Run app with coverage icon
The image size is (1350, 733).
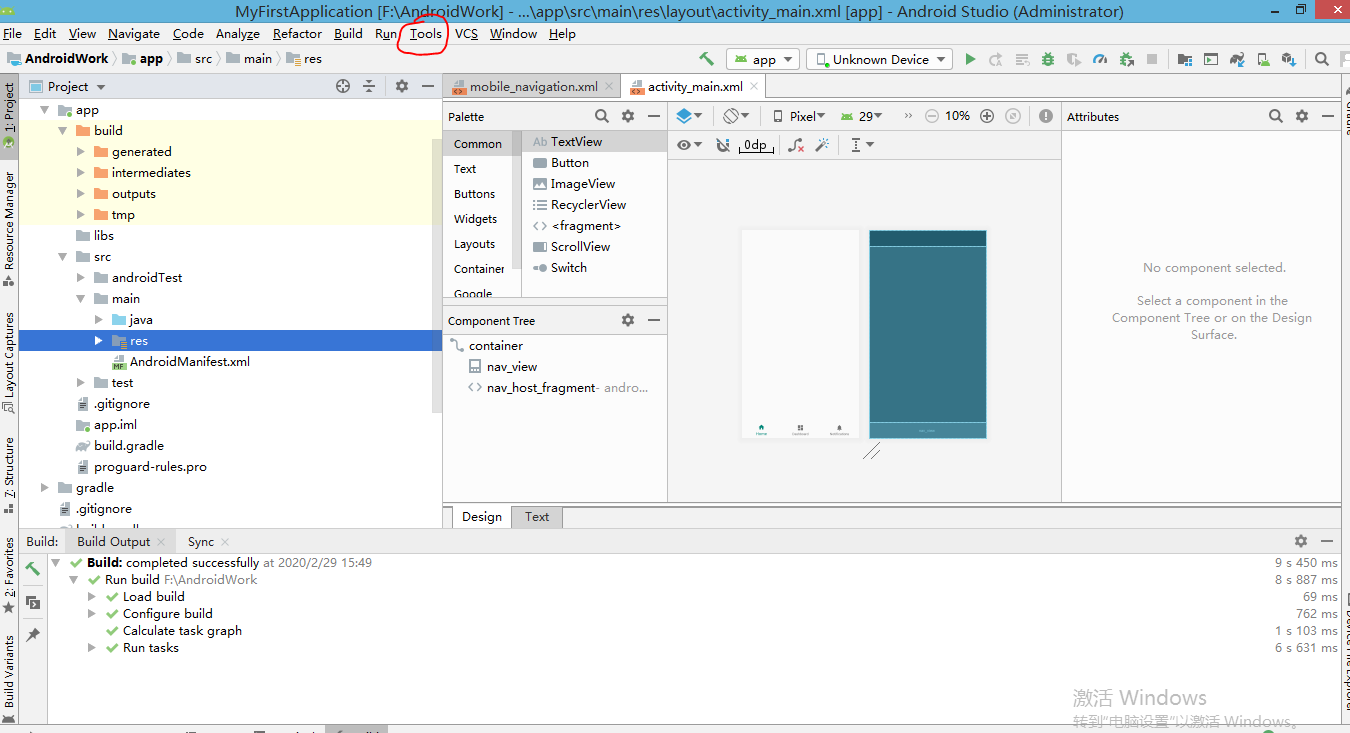click(1074, 59)
